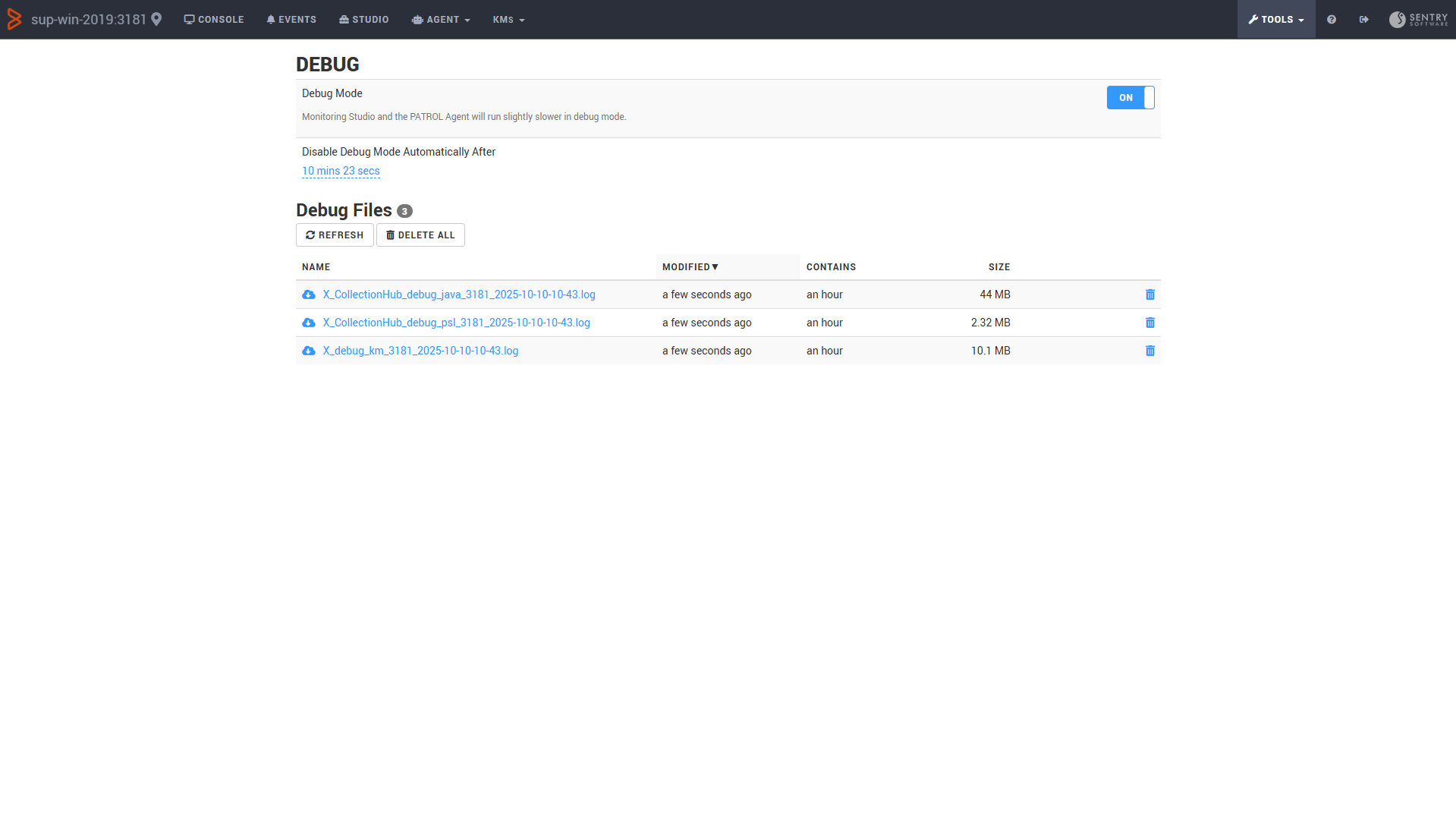Open the Events page
Screen dimensions: 1456x819
tap(291, 20)
